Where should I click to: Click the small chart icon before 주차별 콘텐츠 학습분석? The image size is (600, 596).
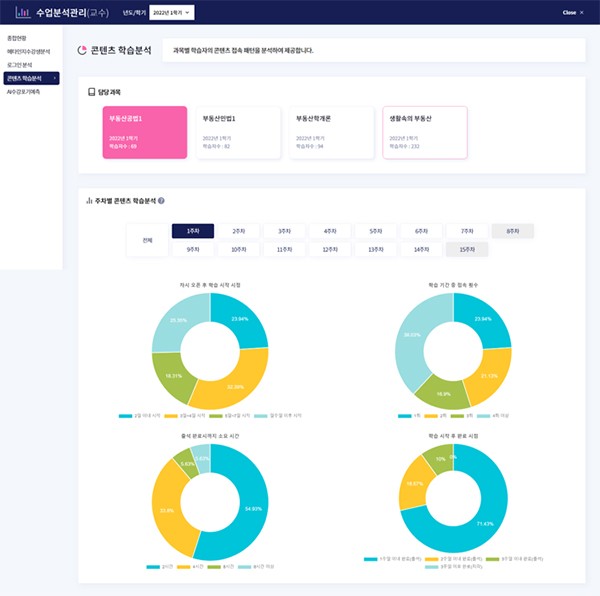90,200
